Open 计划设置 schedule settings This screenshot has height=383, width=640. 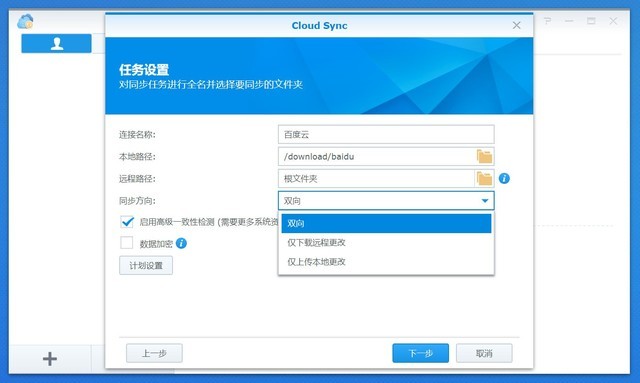(146, 265)
